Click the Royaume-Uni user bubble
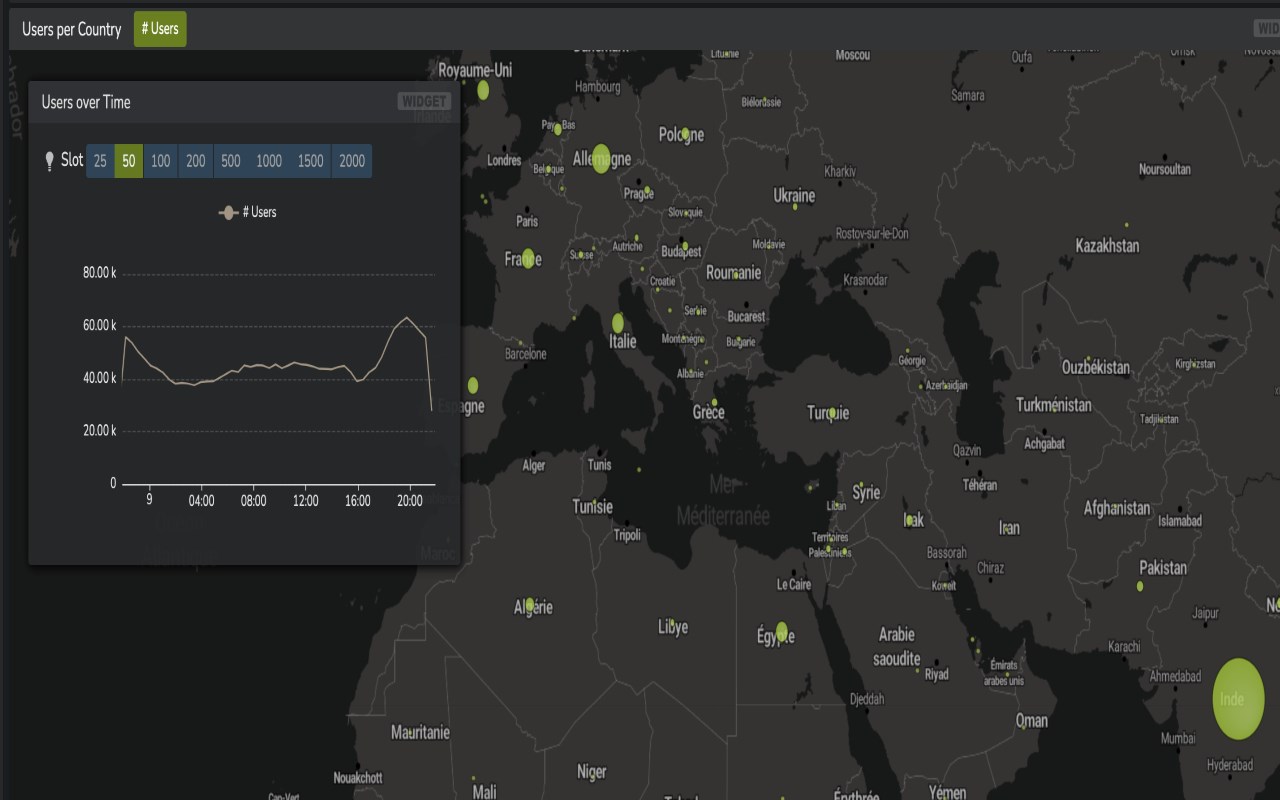 coord(483,91)
